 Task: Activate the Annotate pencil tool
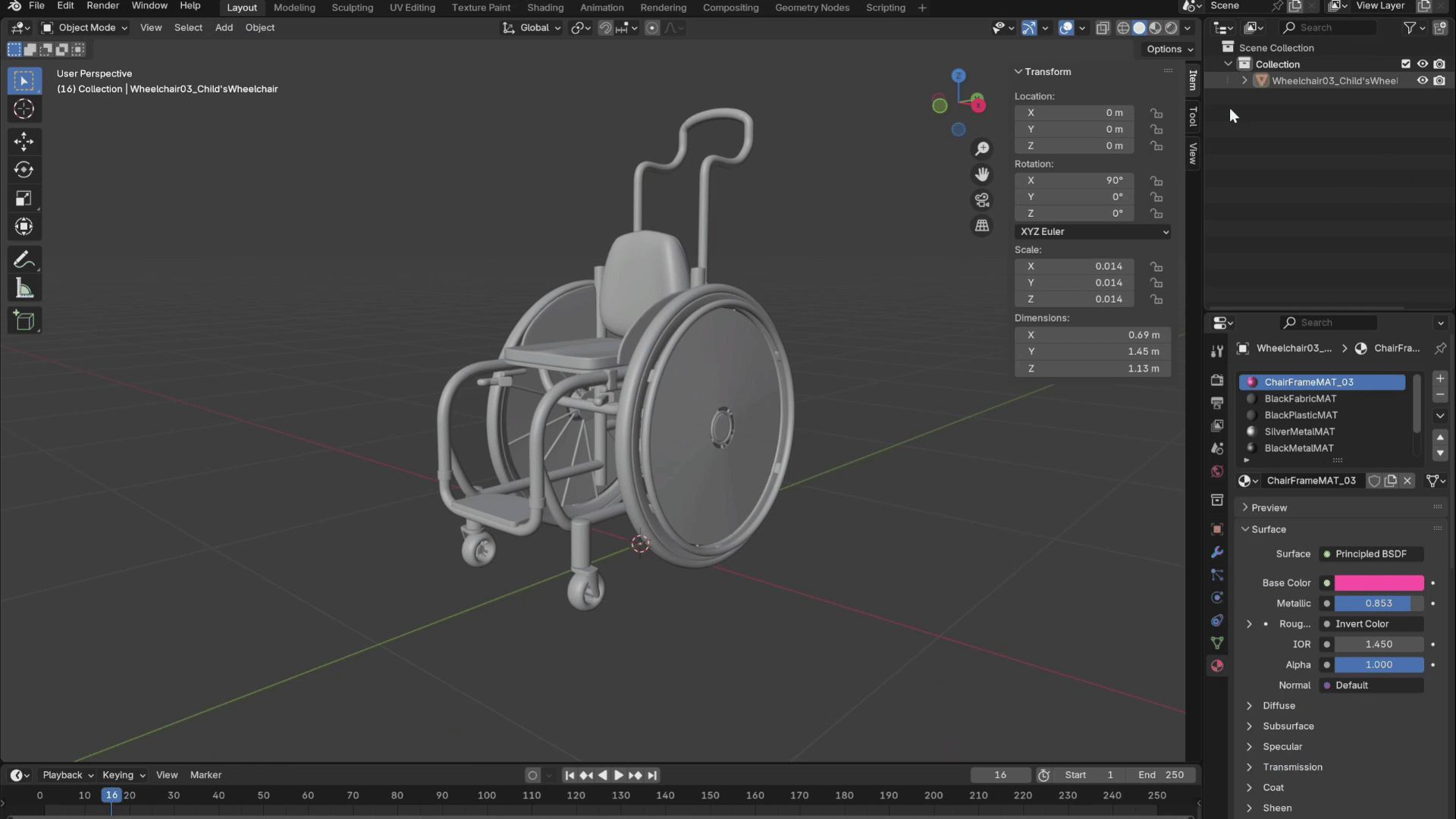[x=24, y=260]
